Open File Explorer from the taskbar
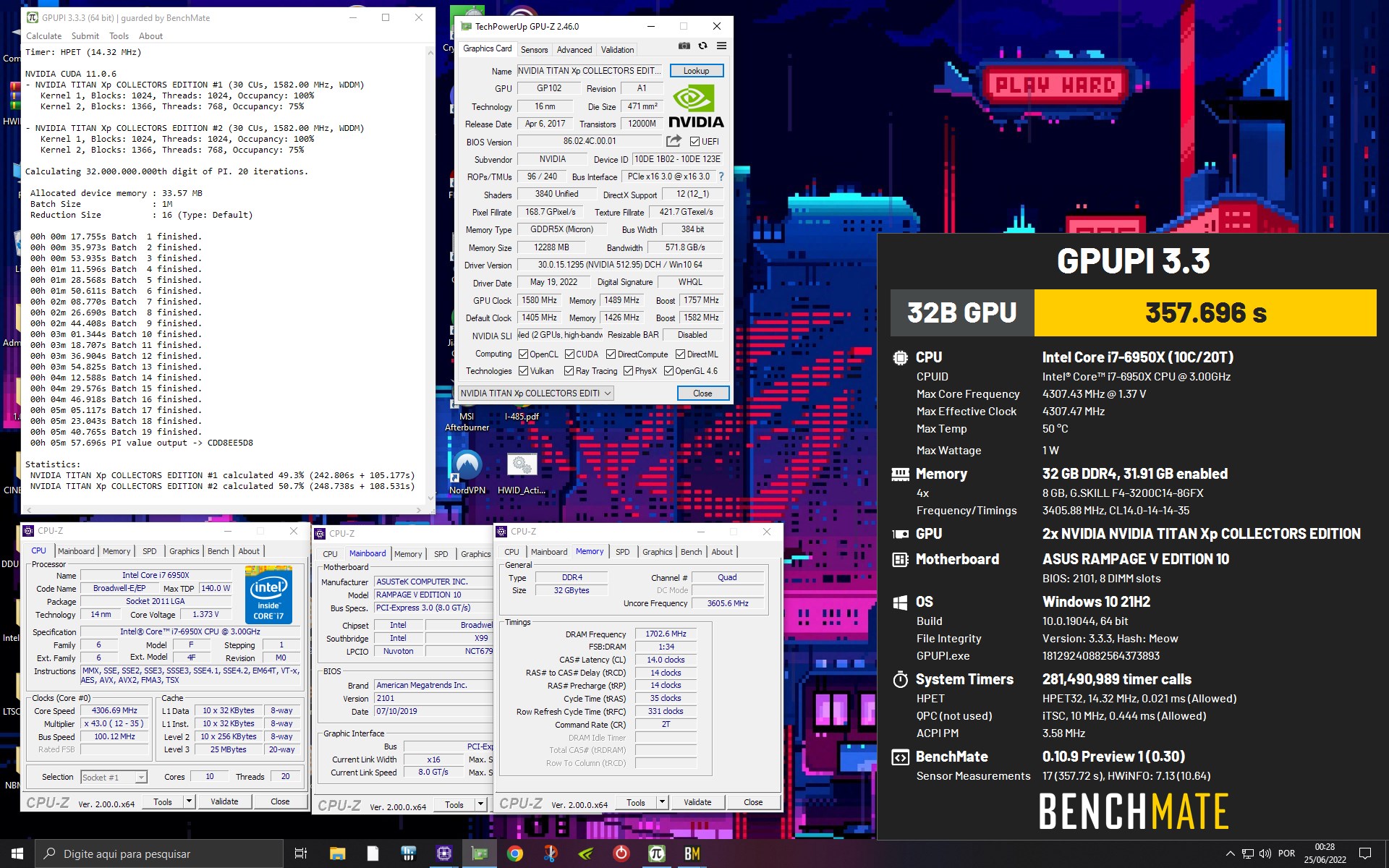 tap(337, 854)
